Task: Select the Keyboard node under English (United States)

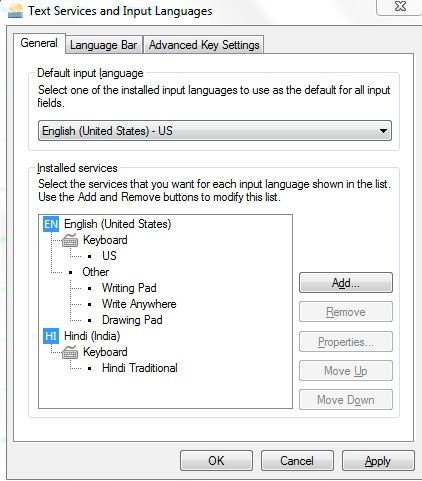Action: coord(105,240)
